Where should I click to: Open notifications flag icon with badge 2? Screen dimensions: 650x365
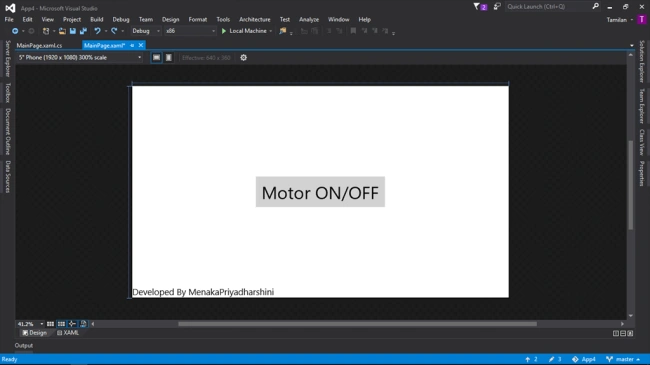[480, 7]
